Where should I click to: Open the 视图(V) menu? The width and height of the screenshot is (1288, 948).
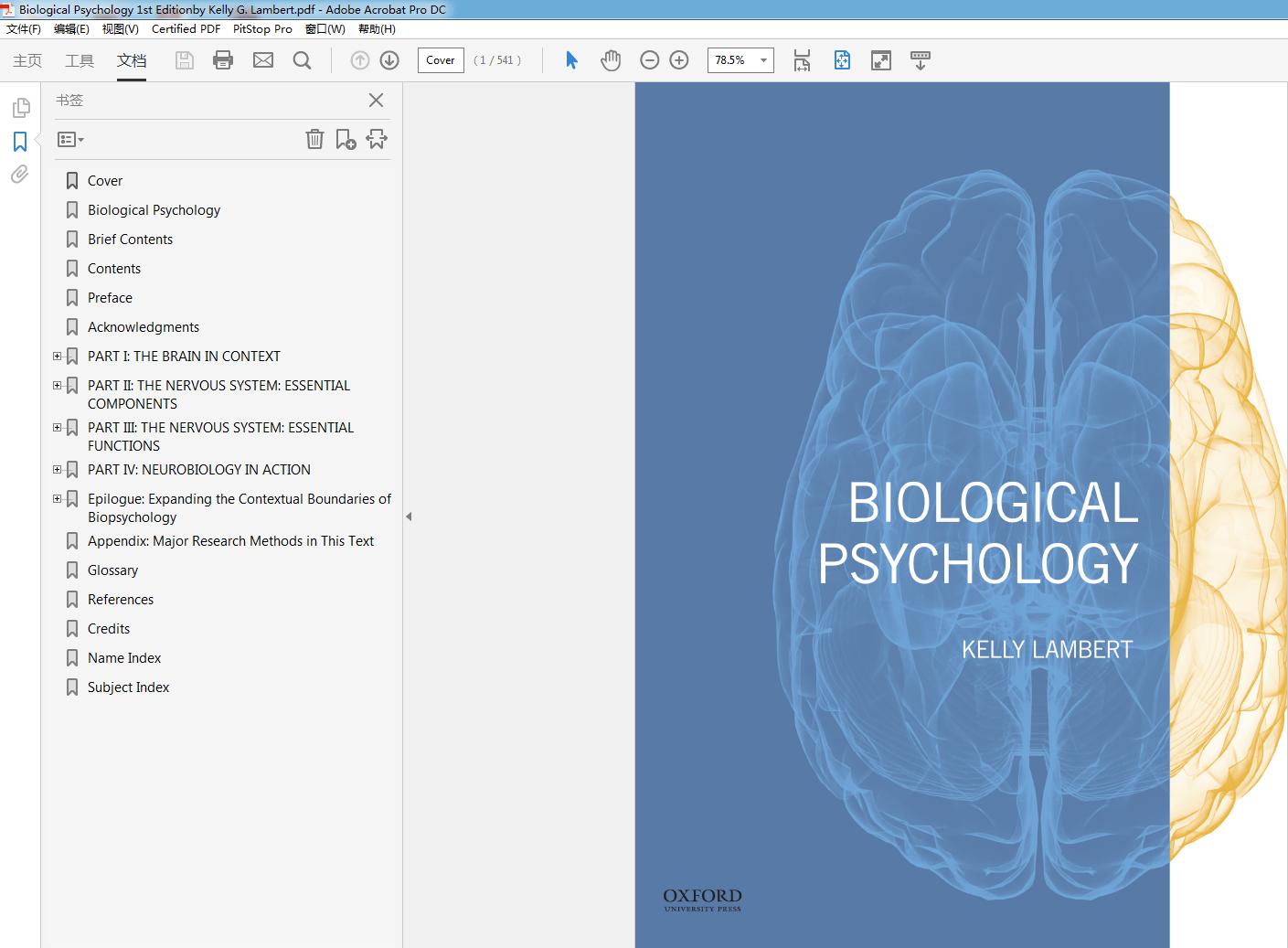click(120, 29)
